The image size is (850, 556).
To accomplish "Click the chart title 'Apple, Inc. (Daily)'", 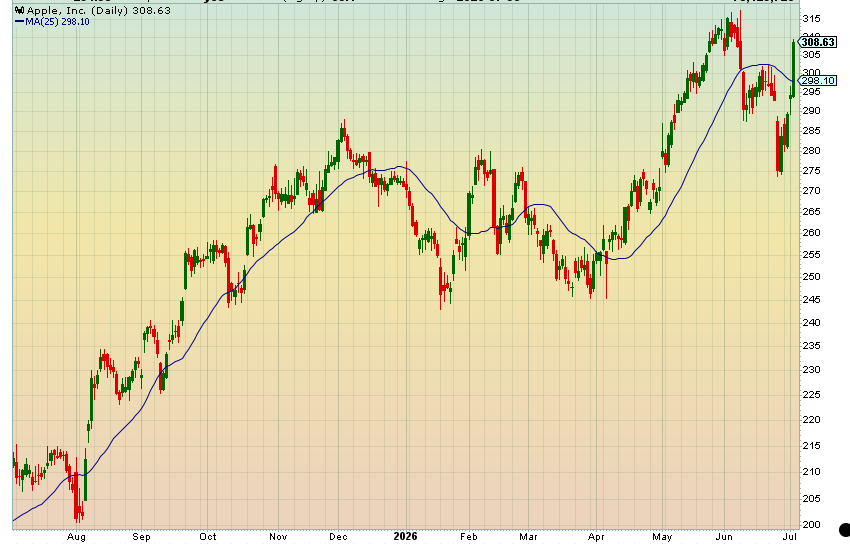I will [78, 11].
